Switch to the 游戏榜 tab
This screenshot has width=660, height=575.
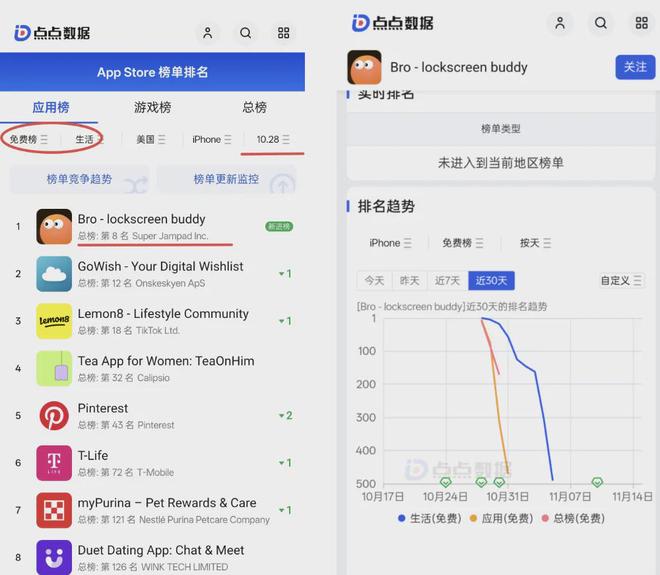[x=152, y=107]
